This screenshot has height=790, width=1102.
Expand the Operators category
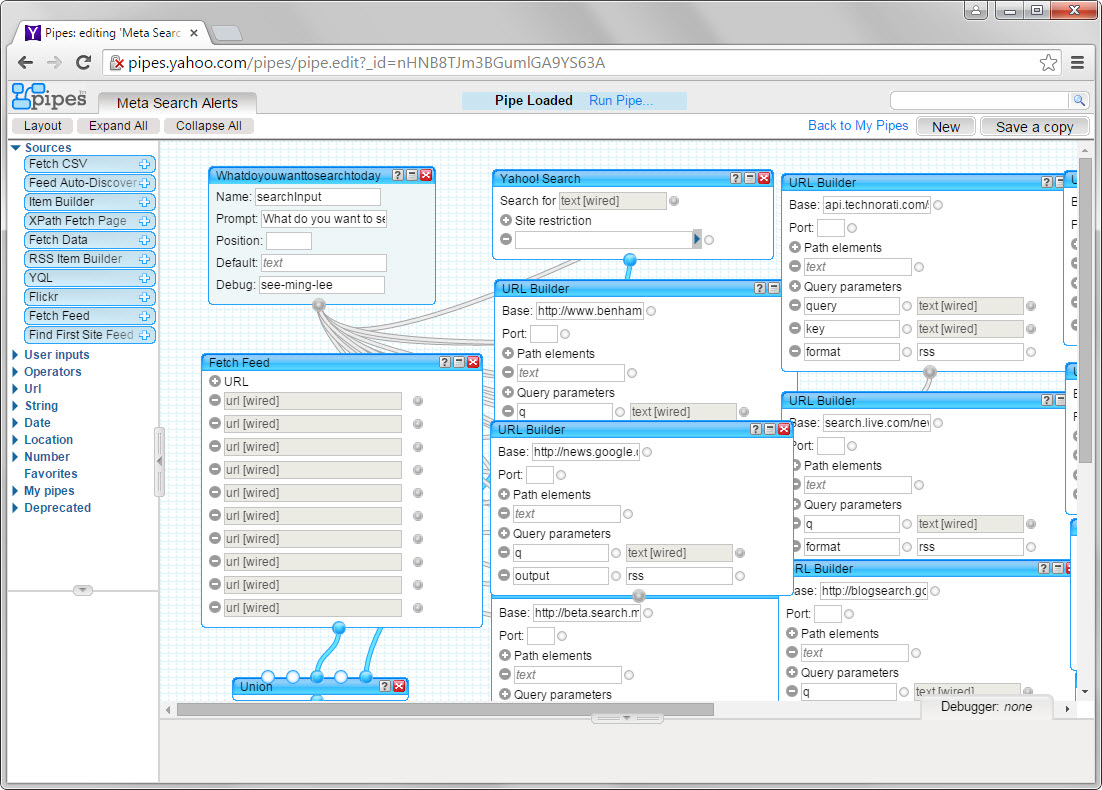point(15,372)
